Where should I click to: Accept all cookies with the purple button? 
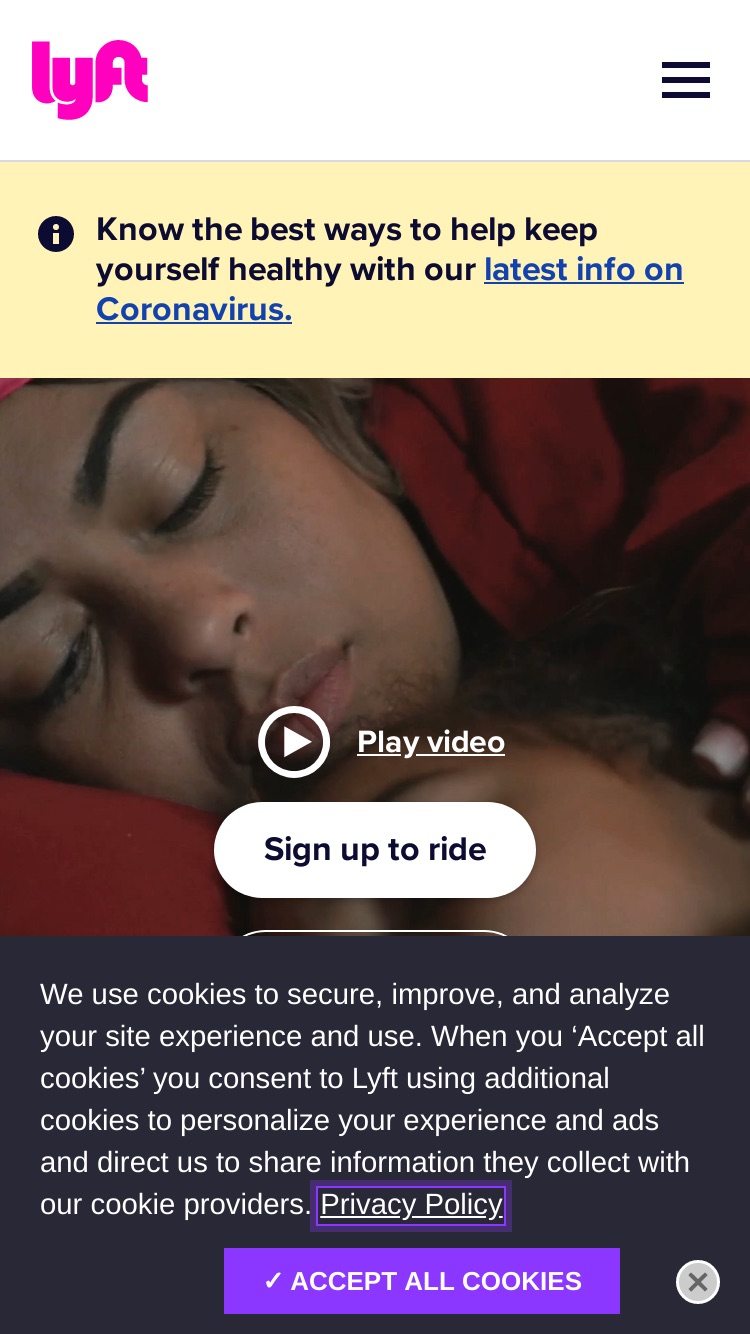pos(422,1281)
